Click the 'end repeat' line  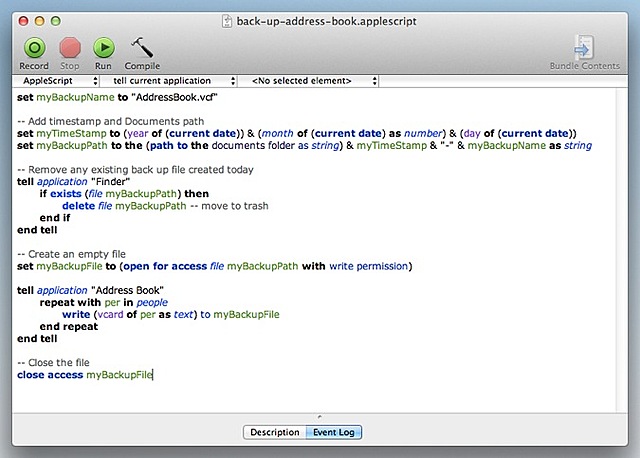(x=69, y=327)
